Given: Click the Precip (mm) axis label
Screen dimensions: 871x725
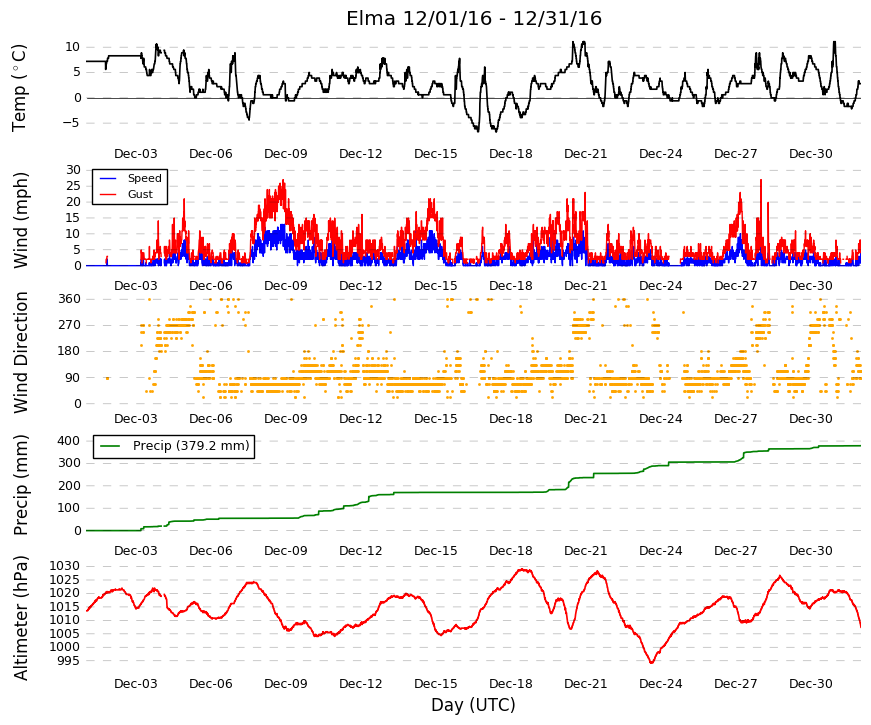Looking at the screenshot, I should pyautogui.click(x=20, y=485).
